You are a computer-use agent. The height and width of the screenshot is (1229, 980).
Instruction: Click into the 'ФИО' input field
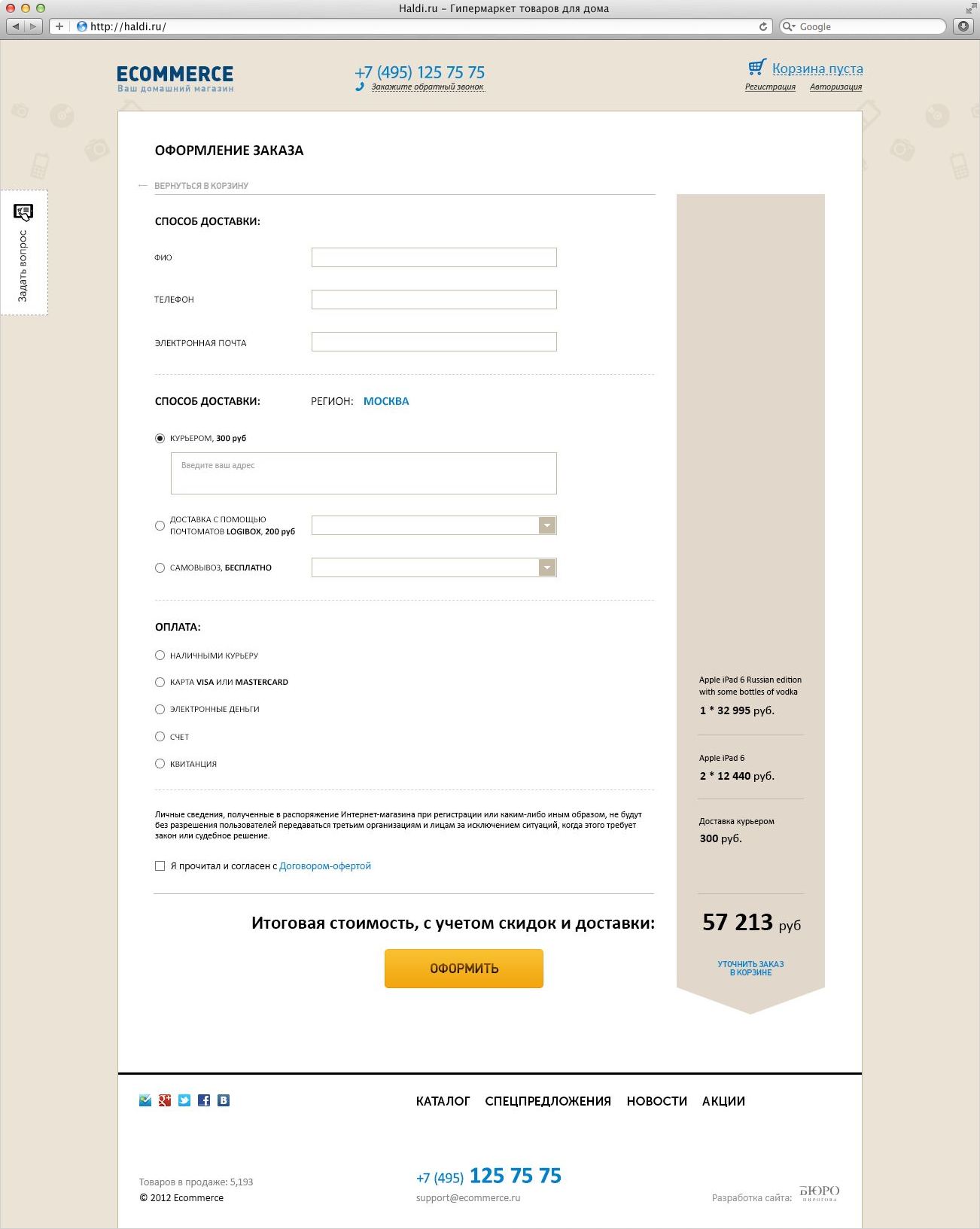(x=434, y=257)
